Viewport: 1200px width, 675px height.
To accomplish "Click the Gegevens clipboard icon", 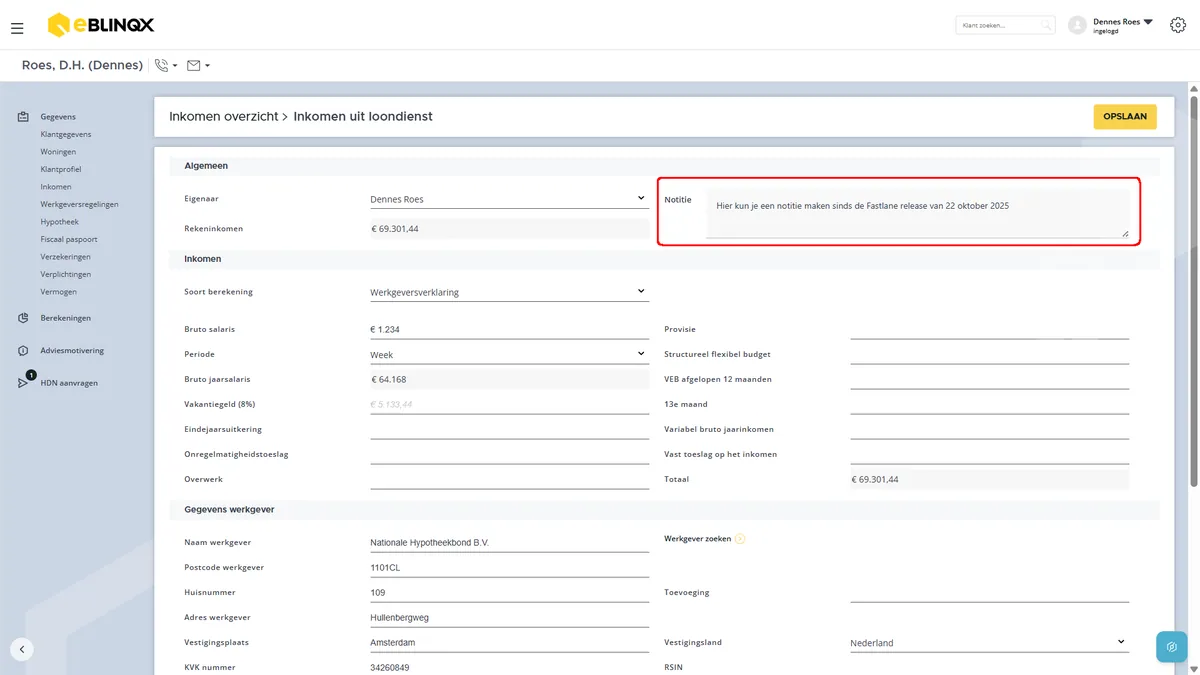I will (x=23, y=117).
